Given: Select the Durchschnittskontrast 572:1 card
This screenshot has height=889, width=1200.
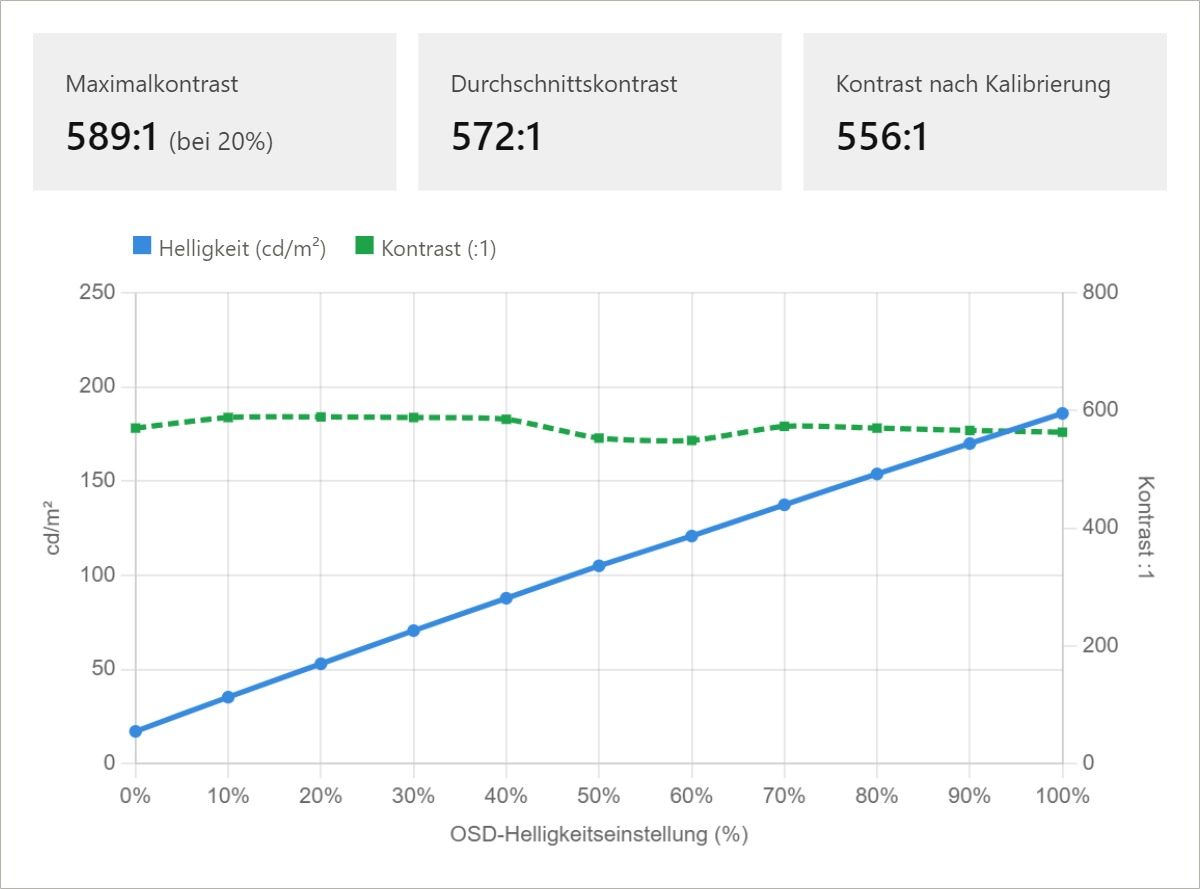Looking at the screenshot, I should (x=599, y=111).
